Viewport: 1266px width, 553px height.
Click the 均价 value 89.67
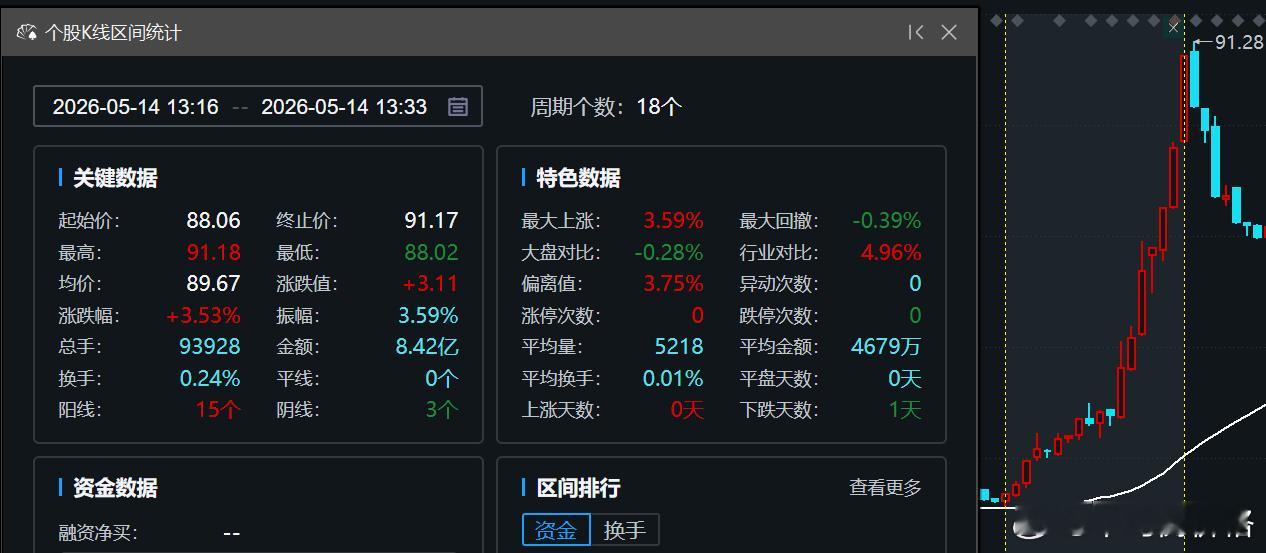click(x=213, y=284)
